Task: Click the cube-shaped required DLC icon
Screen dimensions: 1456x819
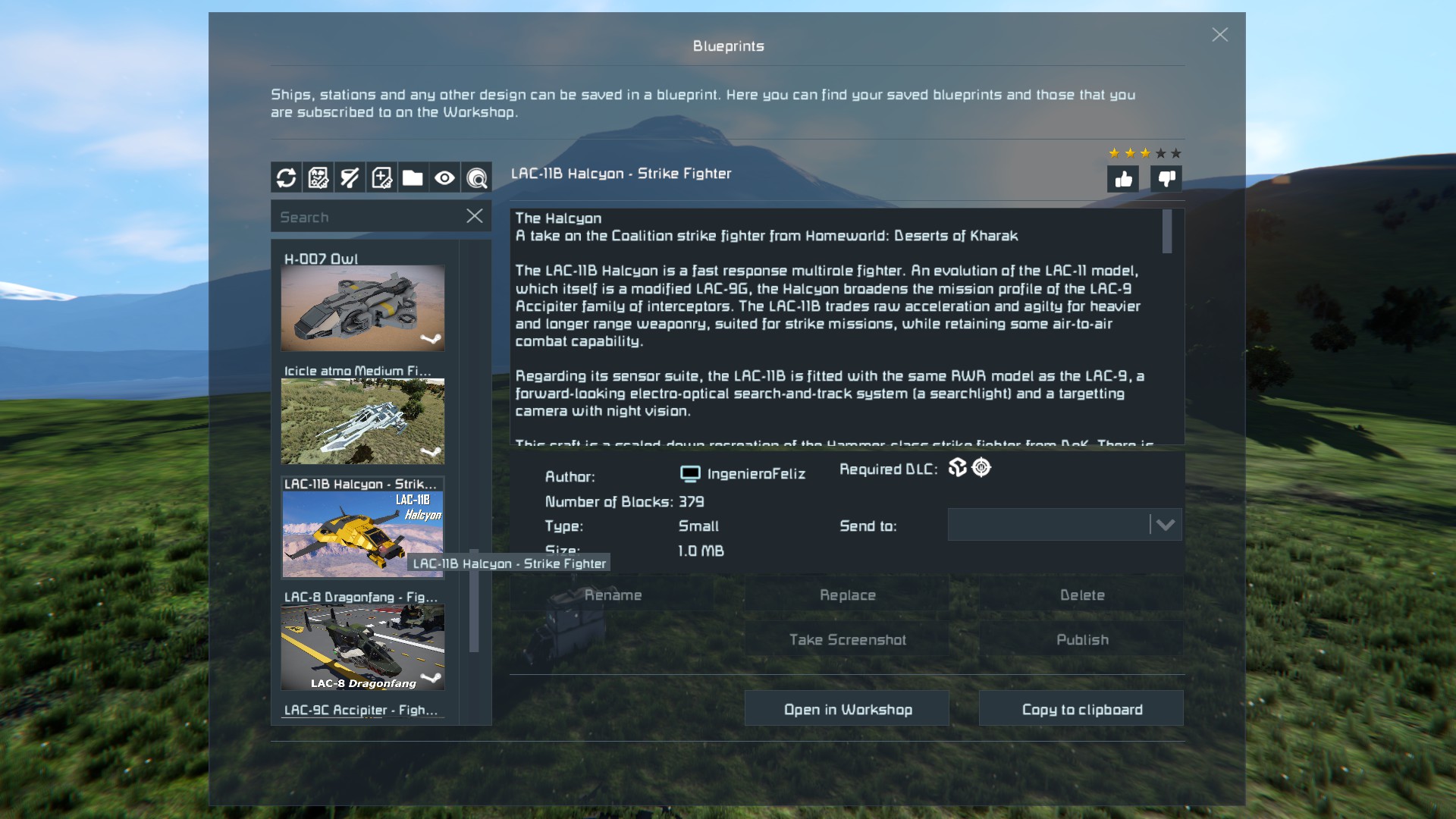Action: pyautogui.click(x=958, y=468)
